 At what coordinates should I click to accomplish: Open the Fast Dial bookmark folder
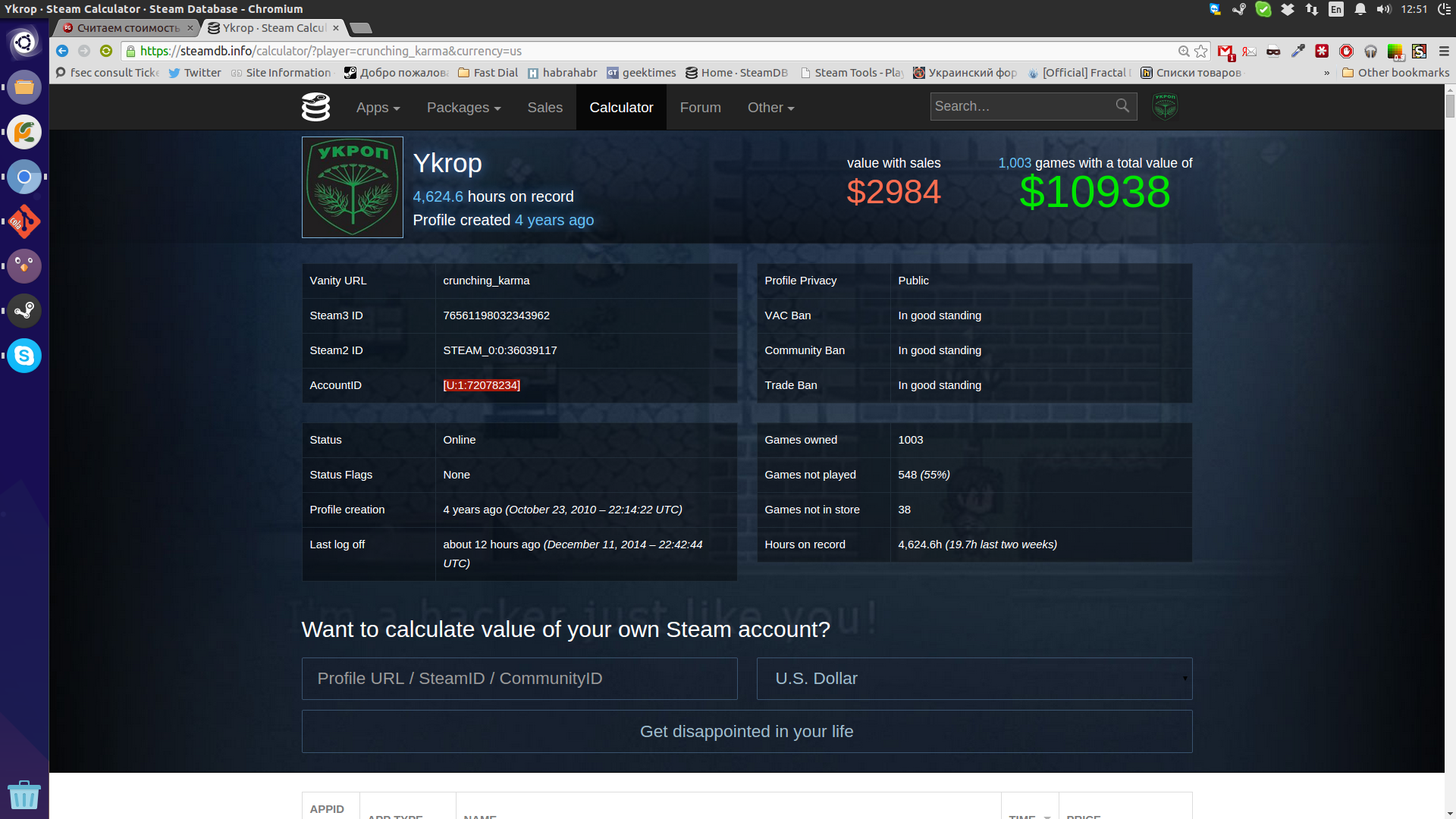[488, 73]
